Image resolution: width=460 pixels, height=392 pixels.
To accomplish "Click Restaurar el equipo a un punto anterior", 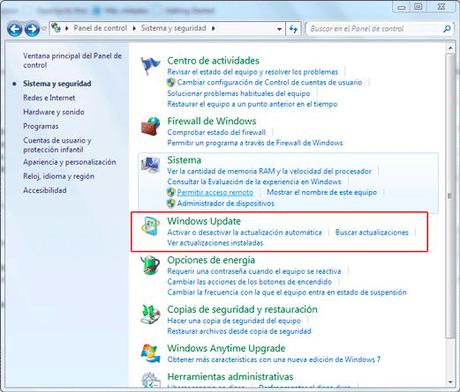I will 252,104.
